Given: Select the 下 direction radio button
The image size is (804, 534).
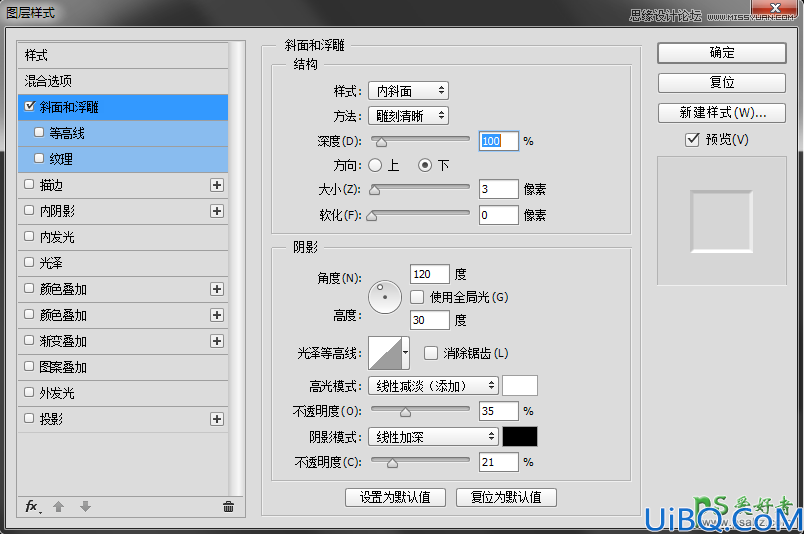Looking at the screenshot, I should [425, 165].
